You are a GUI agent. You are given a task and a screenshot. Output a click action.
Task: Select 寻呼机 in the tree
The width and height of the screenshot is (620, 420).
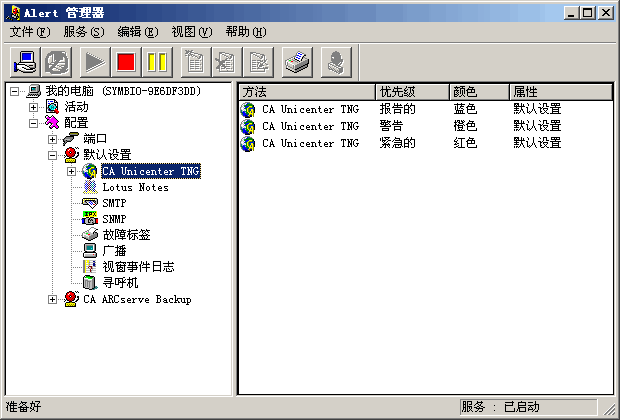tap(120, 283)
